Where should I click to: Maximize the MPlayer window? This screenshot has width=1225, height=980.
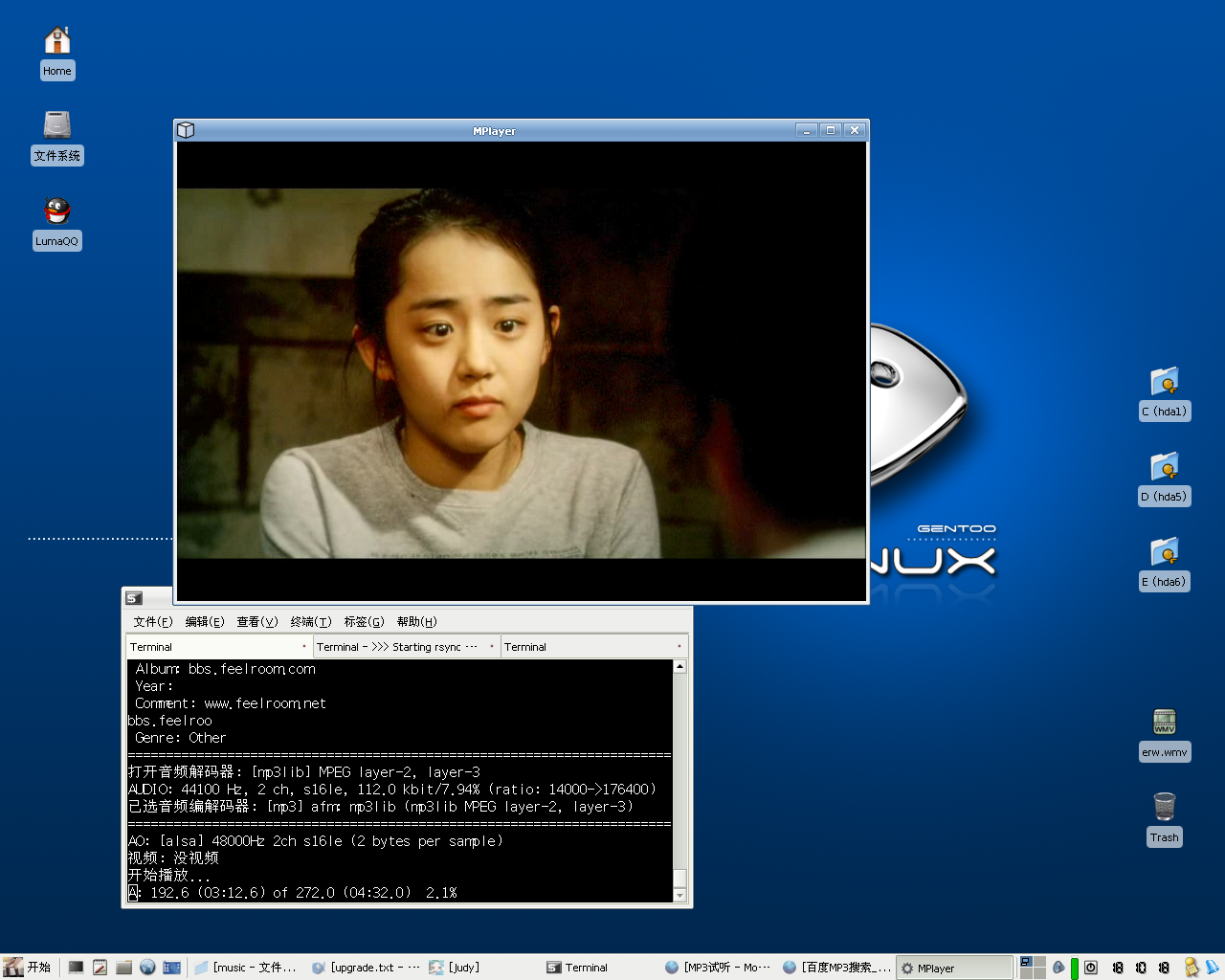pos(831,130)
